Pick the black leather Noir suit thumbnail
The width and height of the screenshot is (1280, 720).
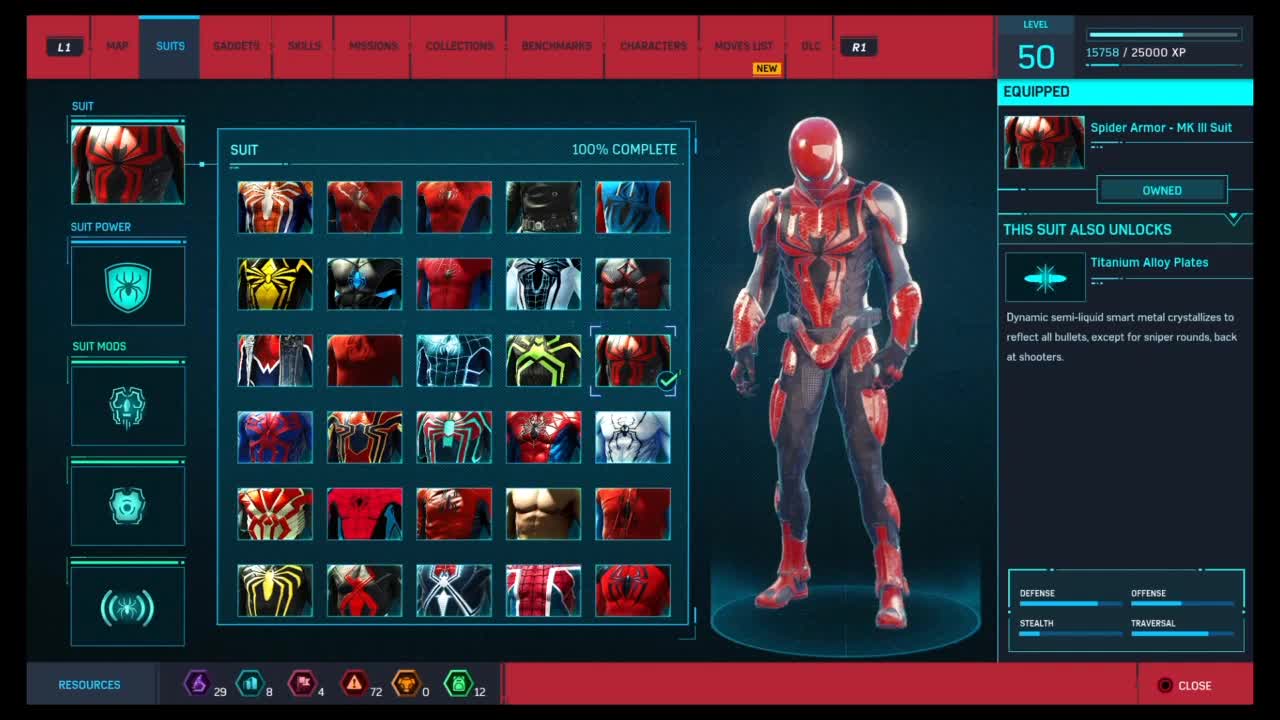coord(543,207)
